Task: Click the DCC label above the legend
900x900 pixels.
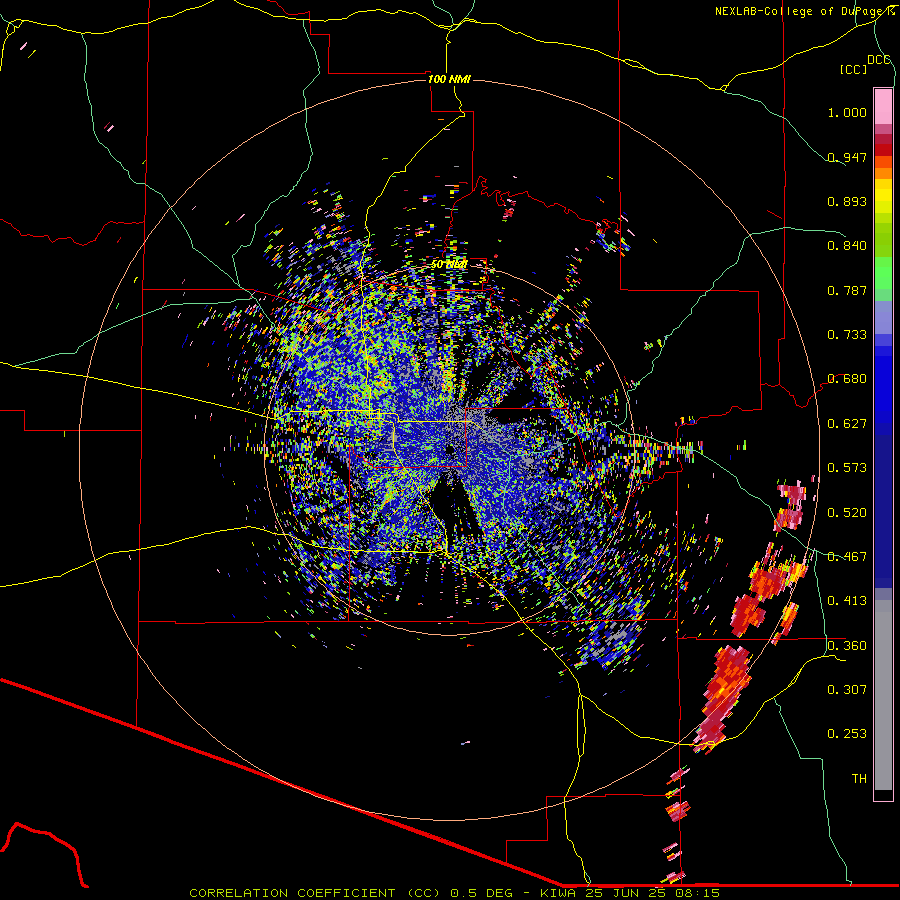Action: tap(878, 60)
